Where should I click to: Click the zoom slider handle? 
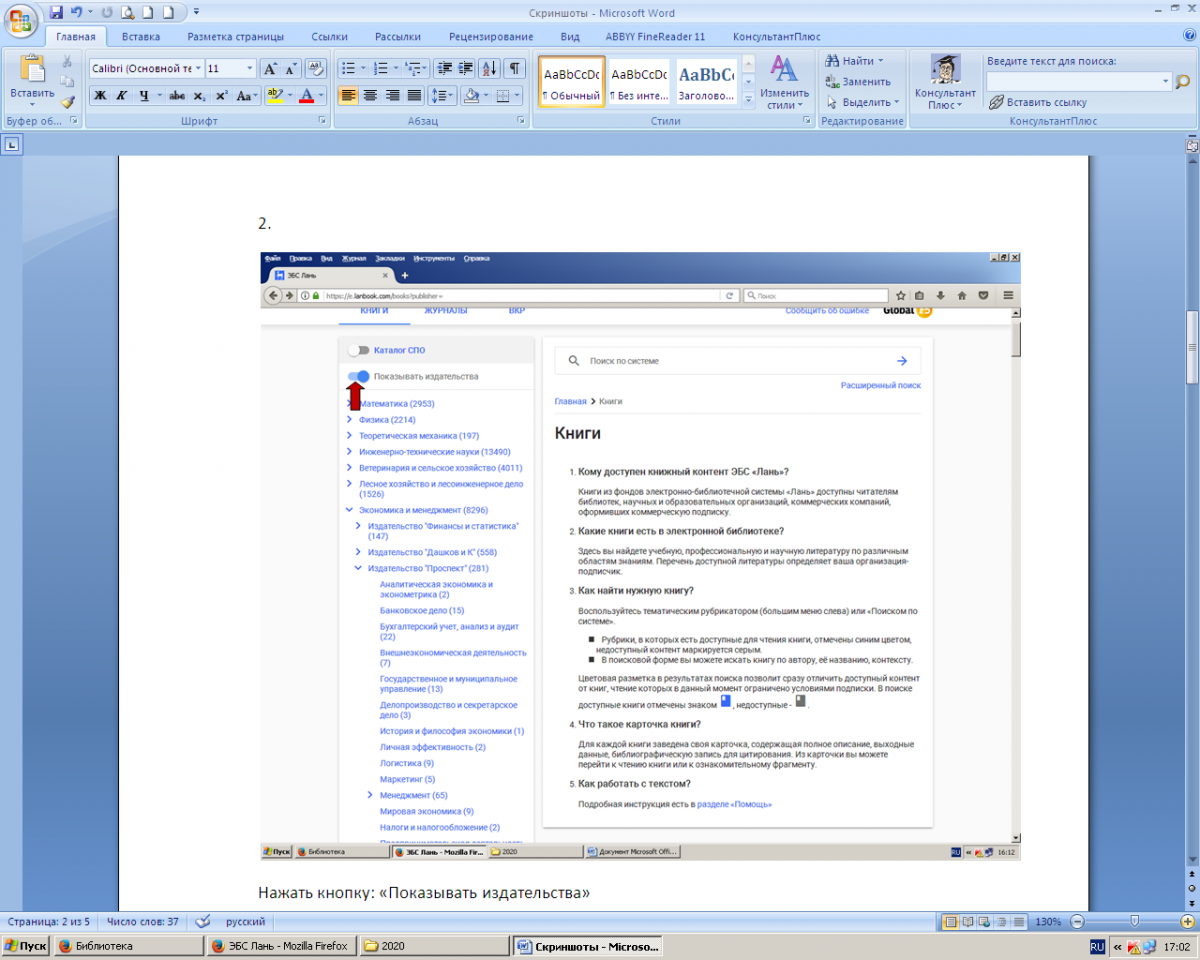point(1133,921)
